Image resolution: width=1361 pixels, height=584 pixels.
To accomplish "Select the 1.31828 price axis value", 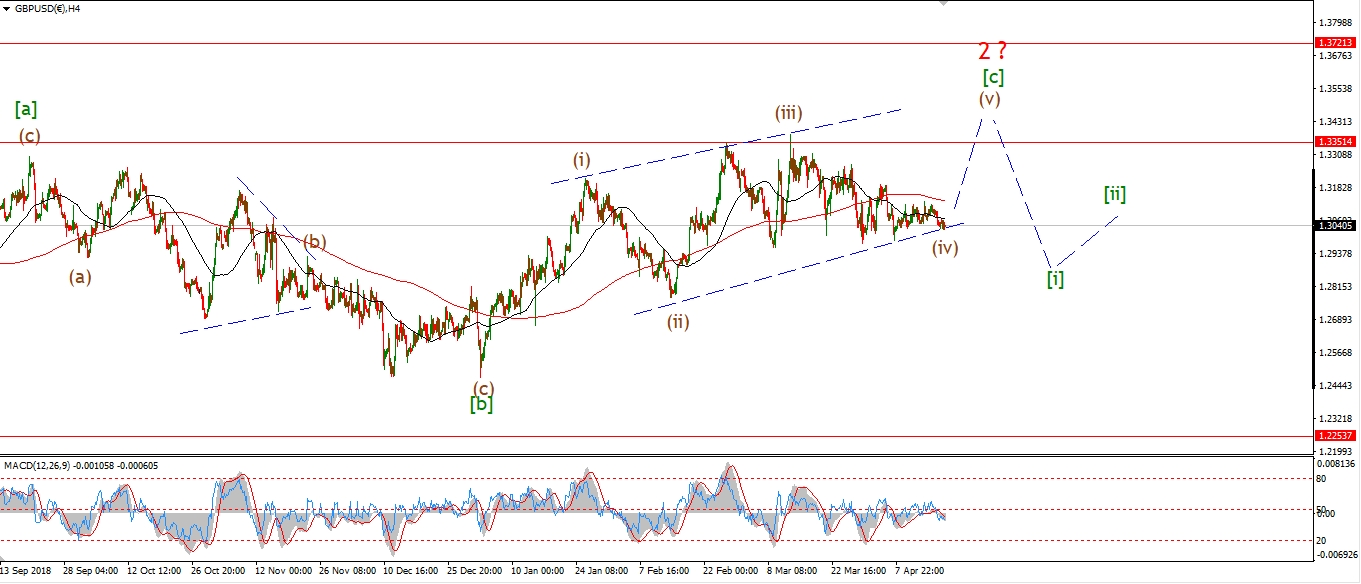I will point(1338,188).
